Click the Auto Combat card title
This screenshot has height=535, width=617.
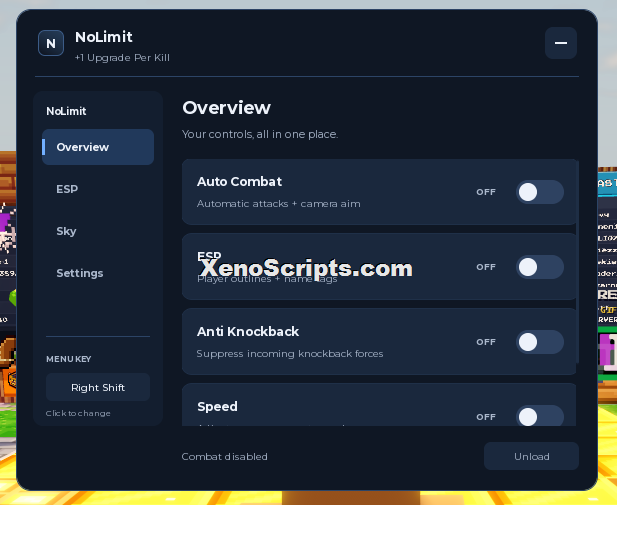click(239, 182)
